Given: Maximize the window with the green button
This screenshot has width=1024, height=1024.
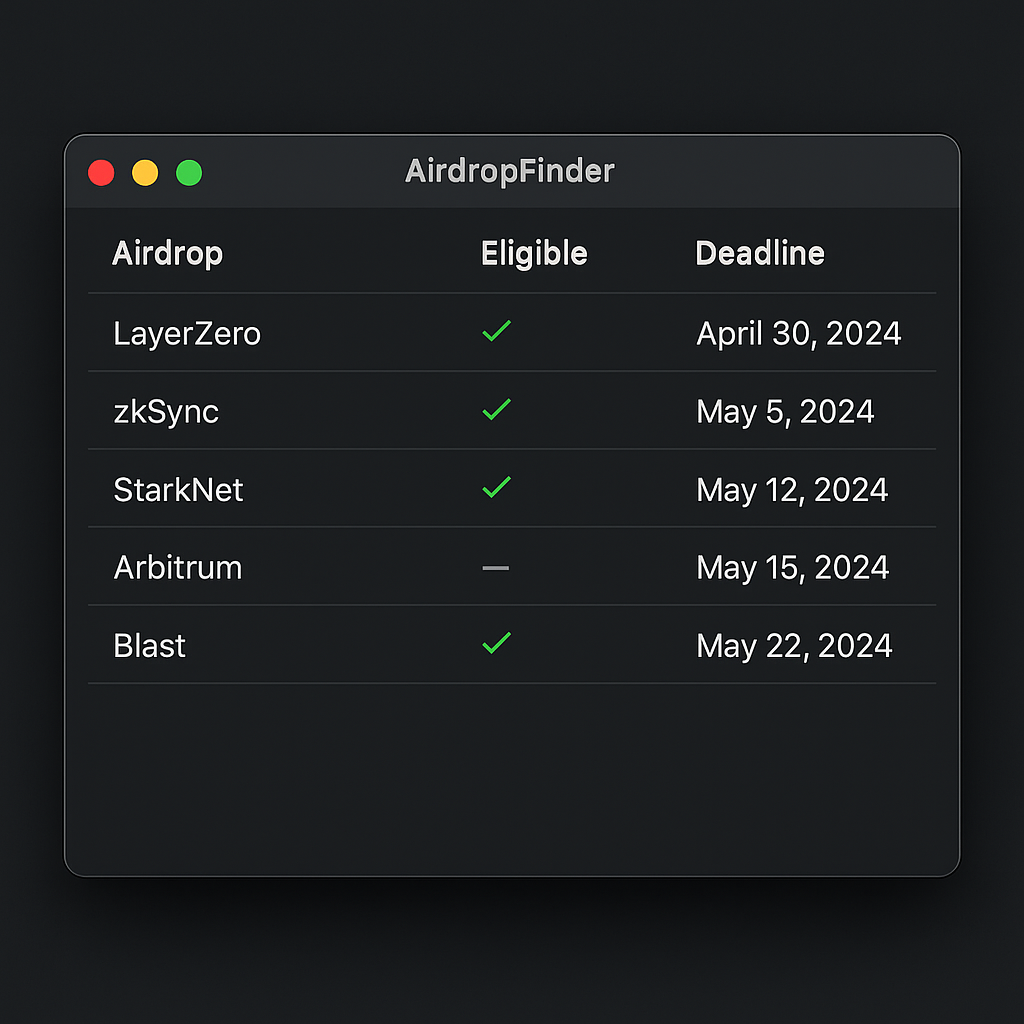Looking at the screenshot, I should click(x=189, y=173).
